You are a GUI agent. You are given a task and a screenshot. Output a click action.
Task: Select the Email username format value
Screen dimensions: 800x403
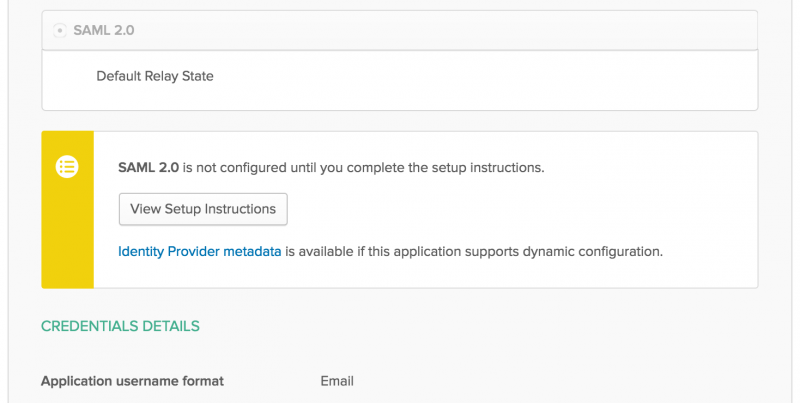[337, 381]
